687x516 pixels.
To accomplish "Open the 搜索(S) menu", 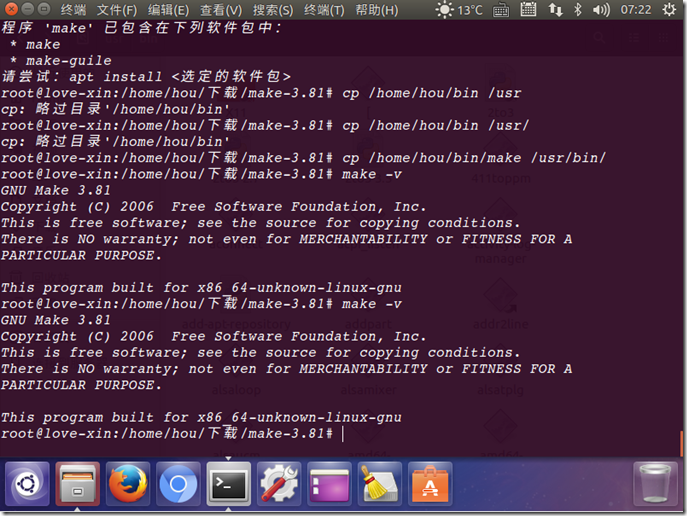I will (x=273, y=10).
